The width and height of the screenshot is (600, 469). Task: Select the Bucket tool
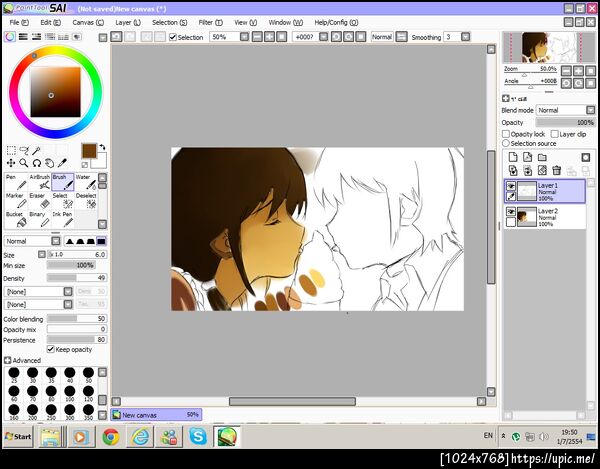pos(16,219)
